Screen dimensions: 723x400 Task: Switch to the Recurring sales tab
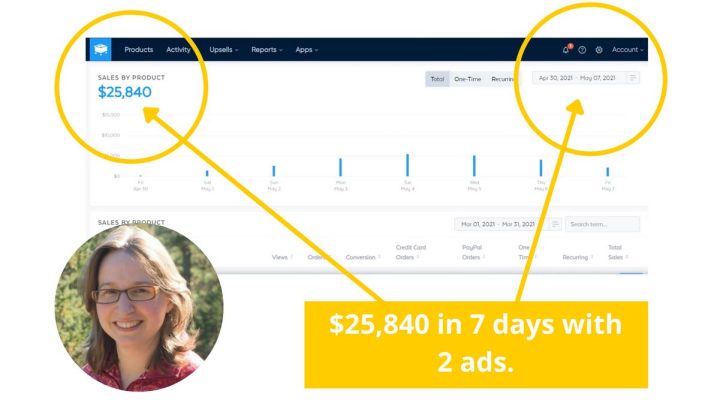(x=502, y=79)
